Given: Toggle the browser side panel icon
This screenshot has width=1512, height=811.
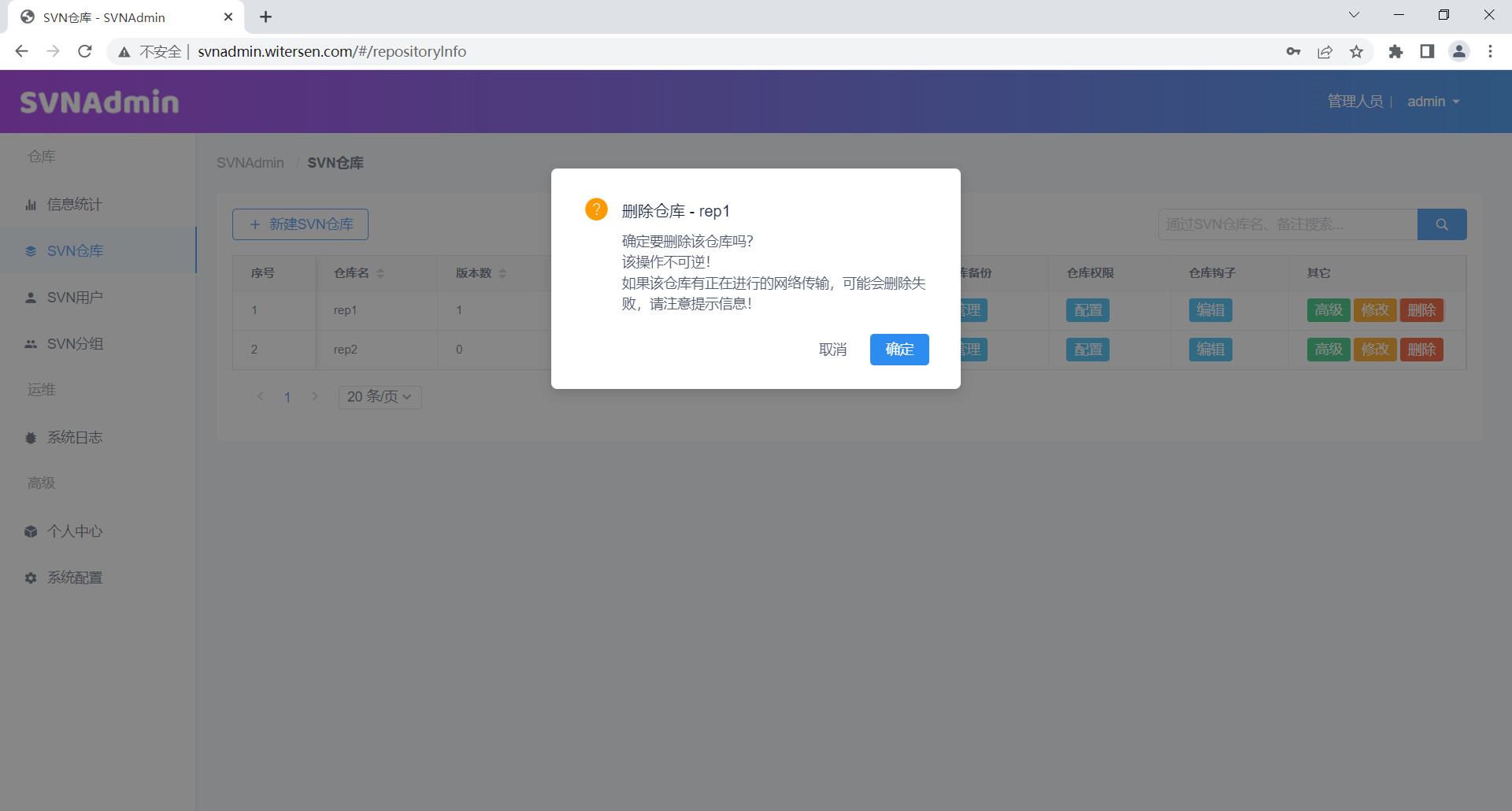Looking at the screenshot, I should coord(1427,51).
